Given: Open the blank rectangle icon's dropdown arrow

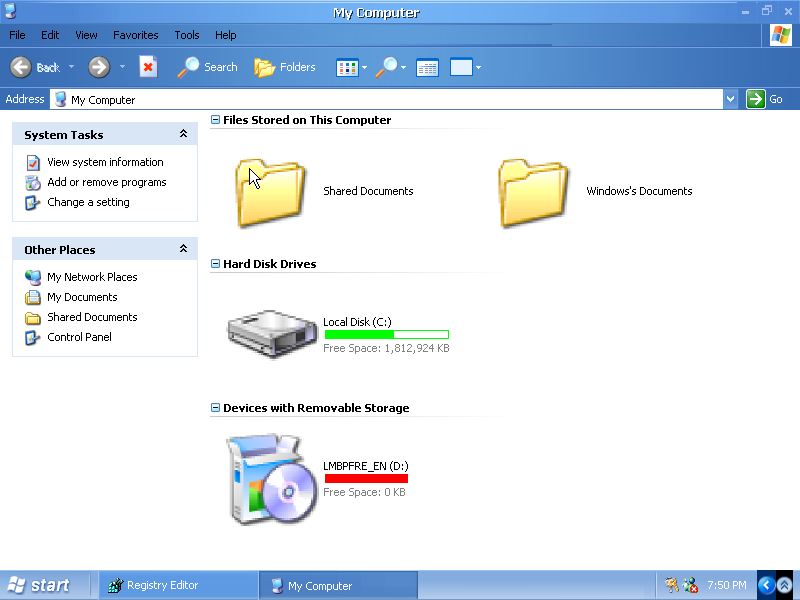Looking at the screenshot, I should tap(478, 67).
